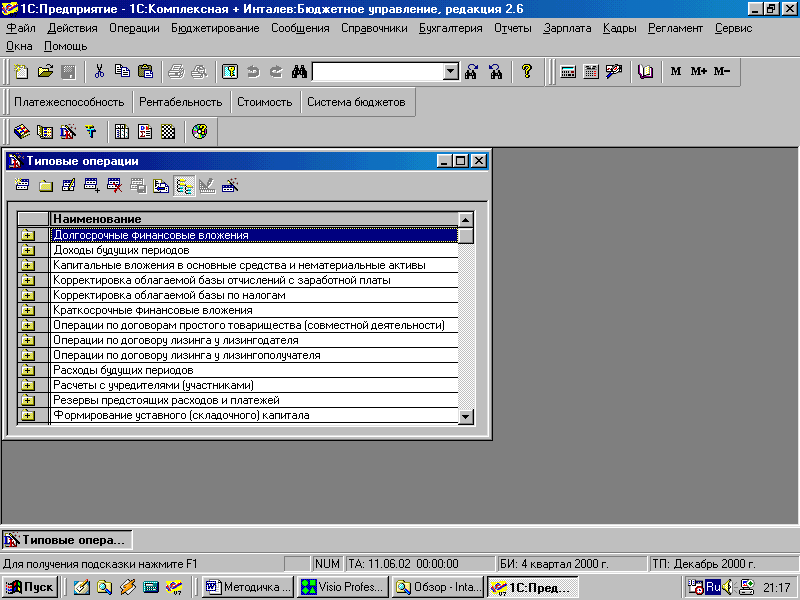
Task: Select the Типовые опера... window tab
Action: 67,540
